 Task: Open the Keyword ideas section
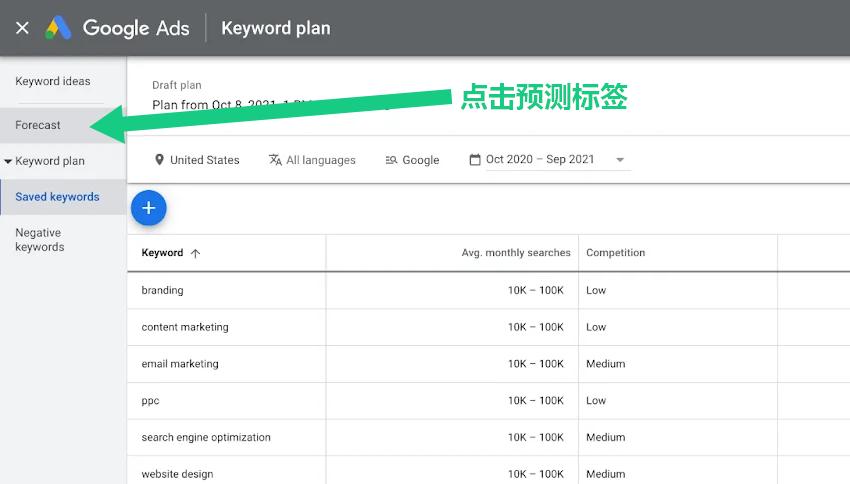53,81
